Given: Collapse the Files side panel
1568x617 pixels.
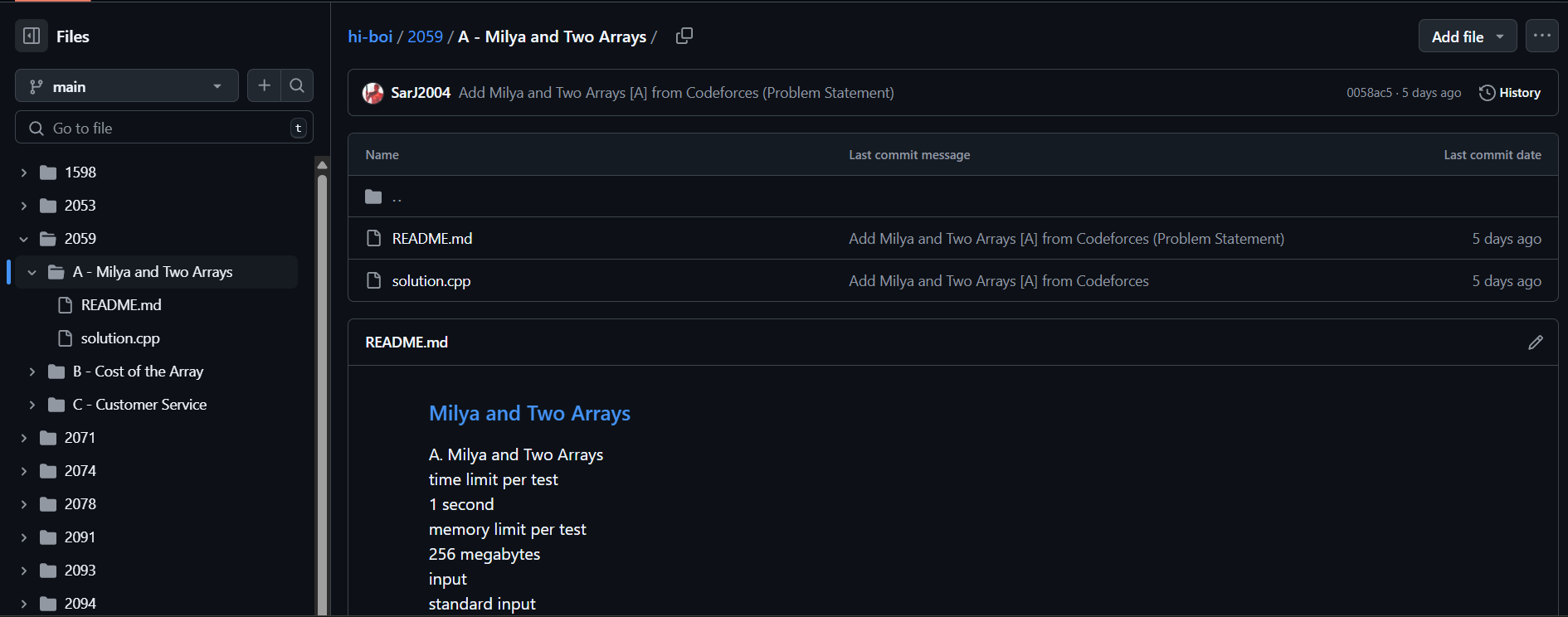Looking at the screenshot, I should point(32,36).
